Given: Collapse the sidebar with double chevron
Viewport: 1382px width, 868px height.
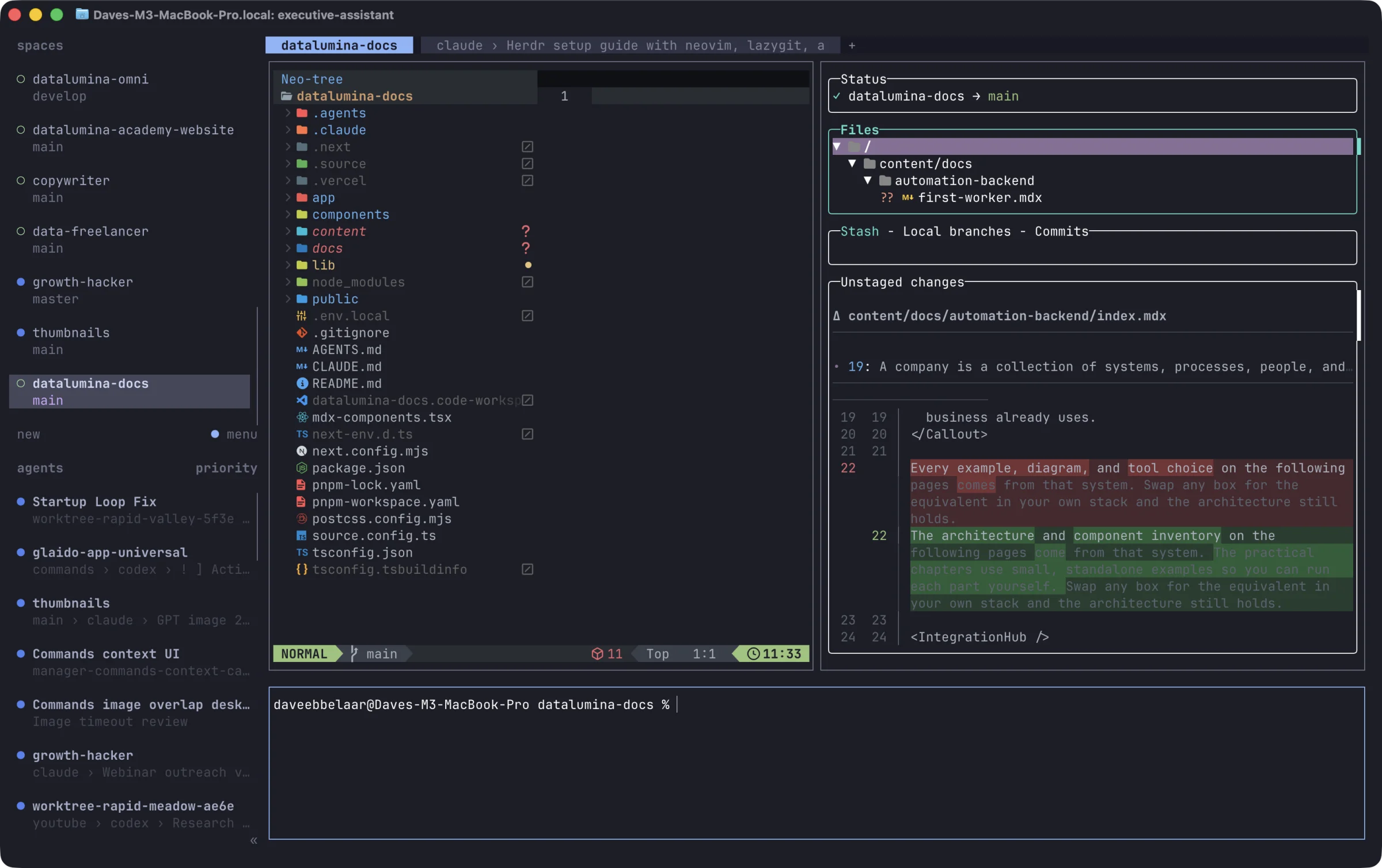Looking at the screenshot, I should [x=253, y=840].
